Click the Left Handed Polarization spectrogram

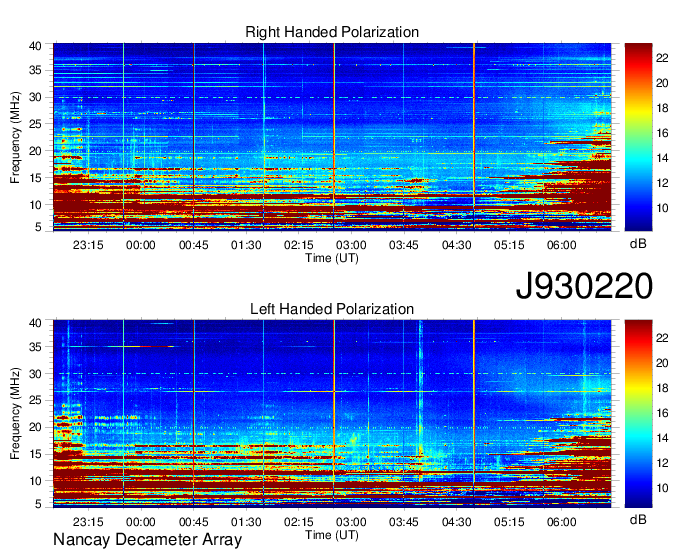332,414
